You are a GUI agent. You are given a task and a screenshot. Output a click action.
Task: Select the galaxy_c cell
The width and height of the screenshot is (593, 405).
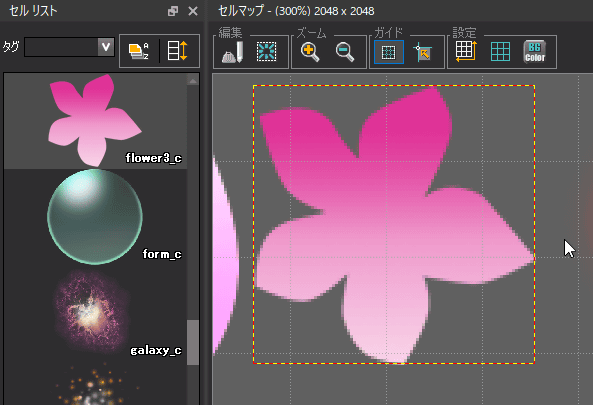pyautogui.click(x=96, y=312)
